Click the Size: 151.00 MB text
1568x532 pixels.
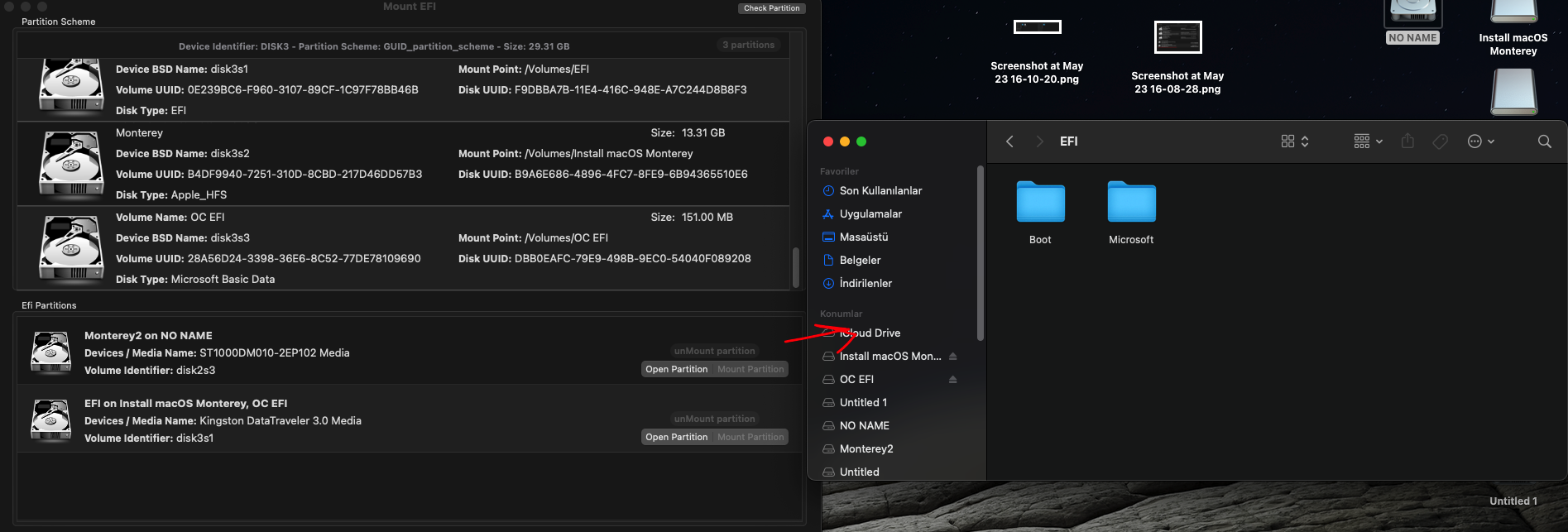(692, 217)
